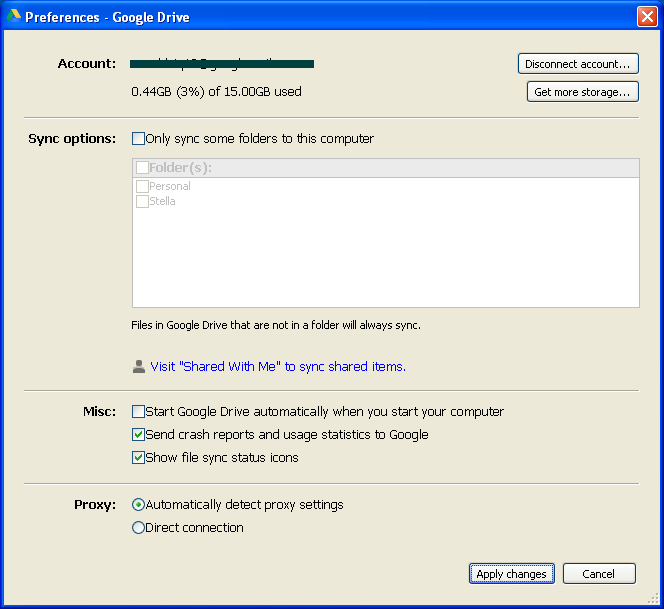Click the Get more storage button

tap(583, 92)
